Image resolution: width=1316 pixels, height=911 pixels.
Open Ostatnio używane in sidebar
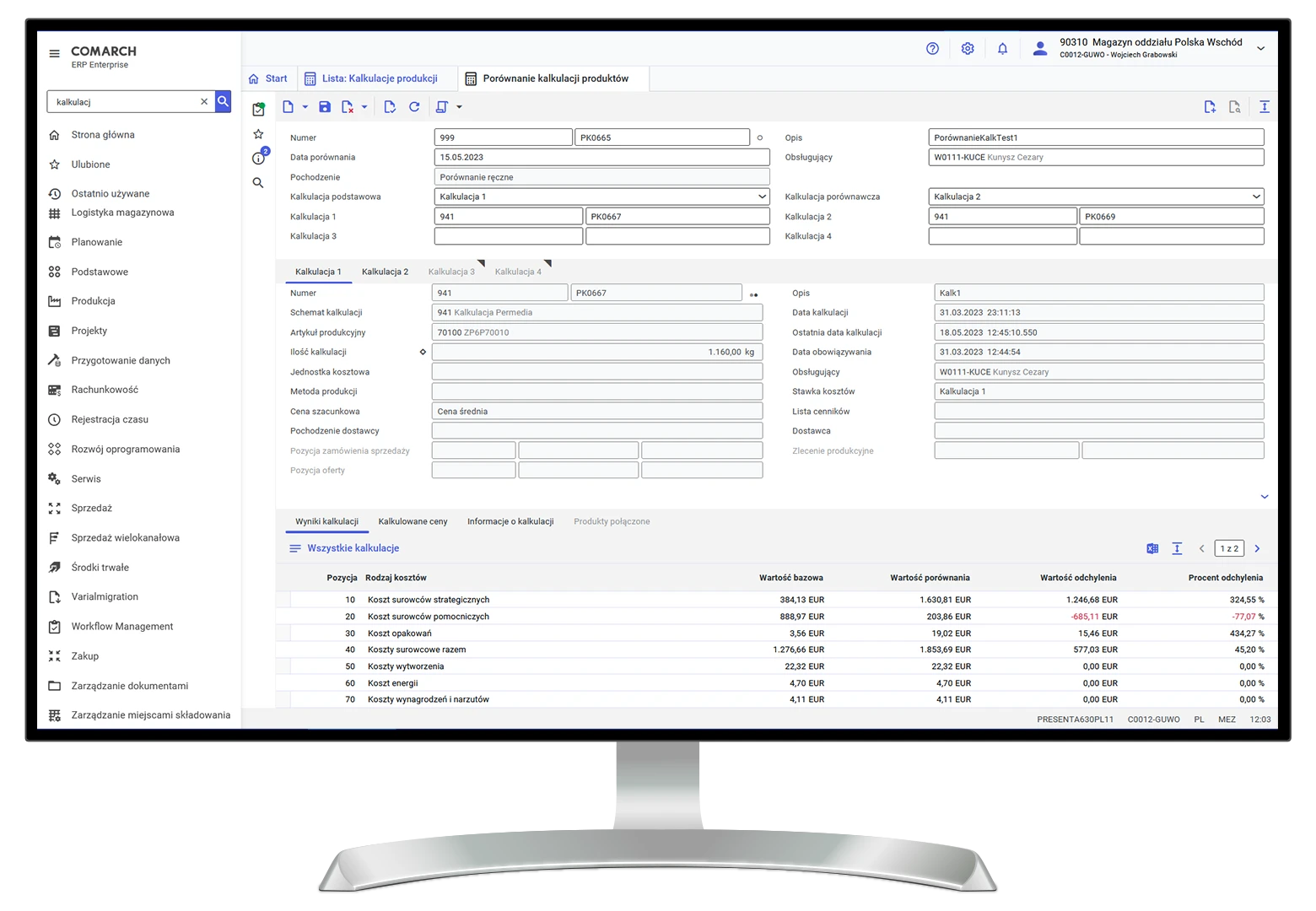coord(110,194)
